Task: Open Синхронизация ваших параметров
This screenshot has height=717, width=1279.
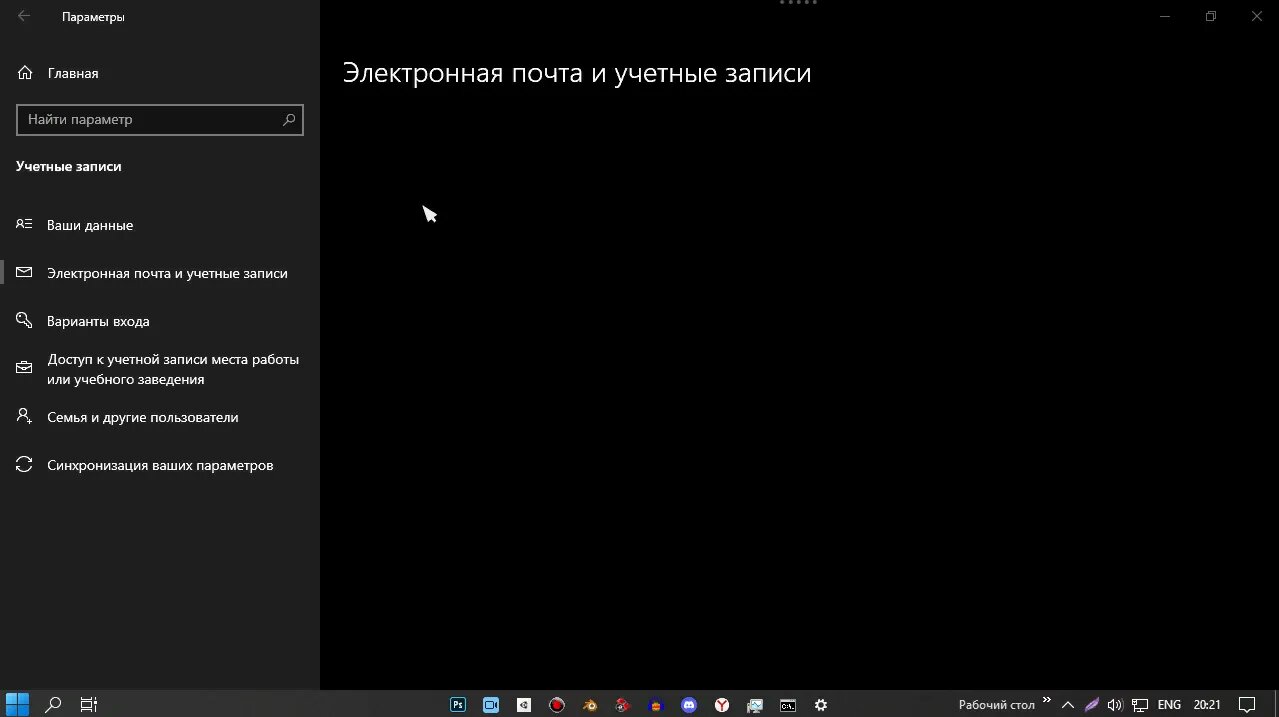Action: [x=160, y=465]
